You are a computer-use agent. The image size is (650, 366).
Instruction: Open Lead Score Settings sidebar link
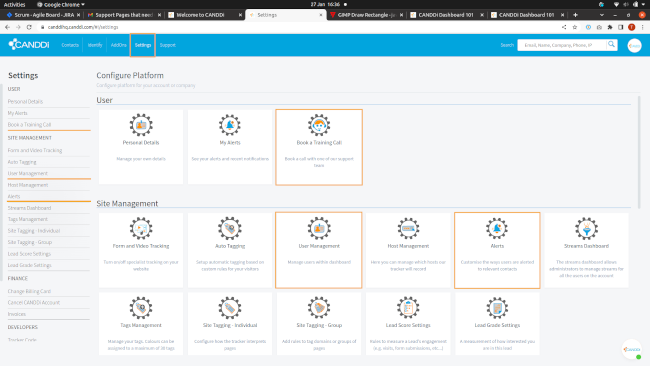pyautogui.click(x=29, y=254)
